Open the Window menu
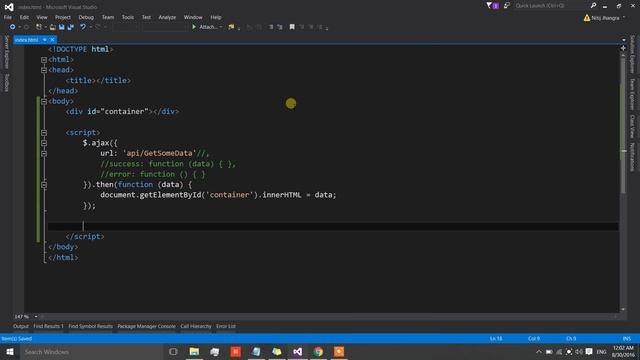640x360 pixels. point(193,17)
